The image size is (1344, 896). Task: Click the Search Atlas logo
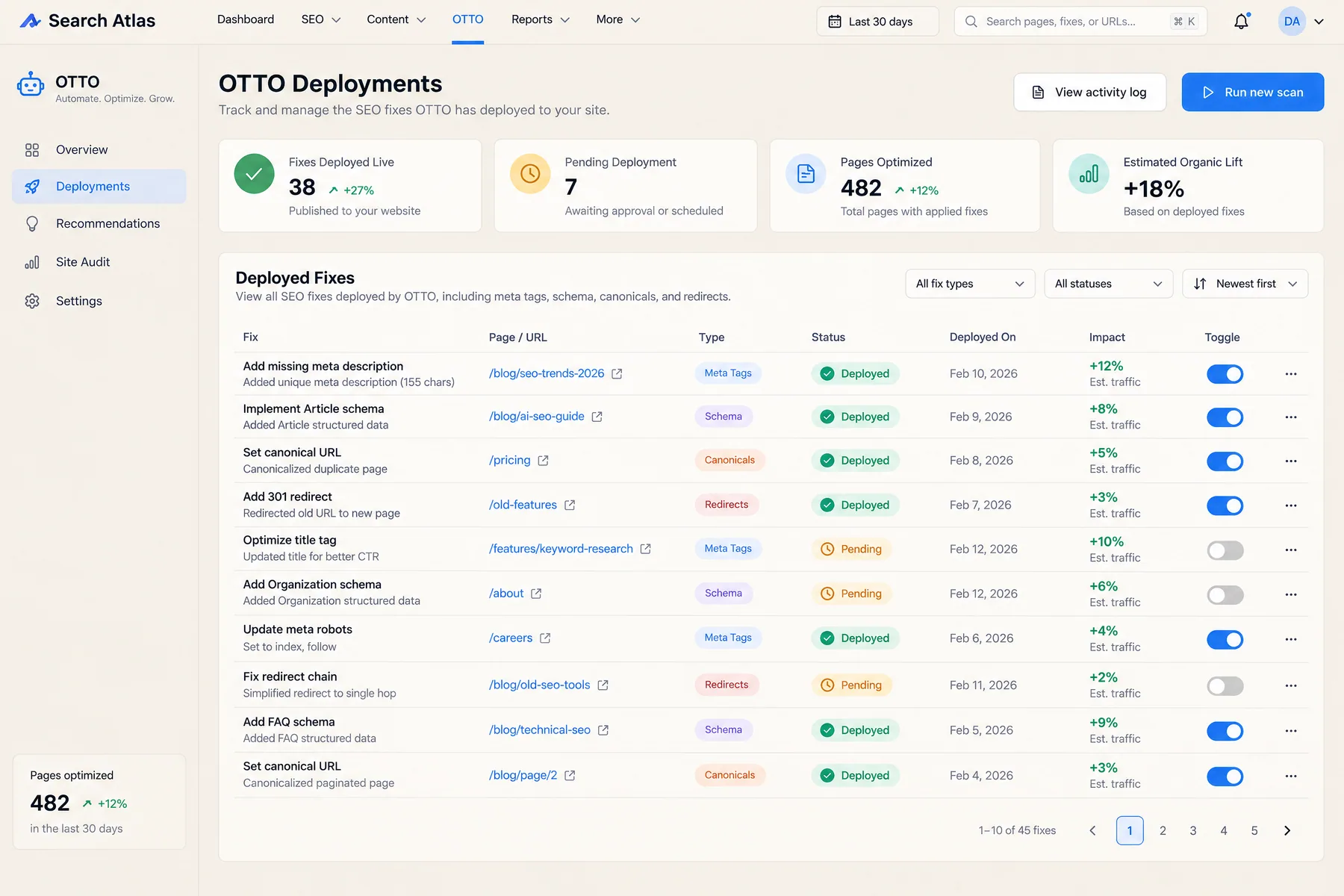(x=87, y=21)
